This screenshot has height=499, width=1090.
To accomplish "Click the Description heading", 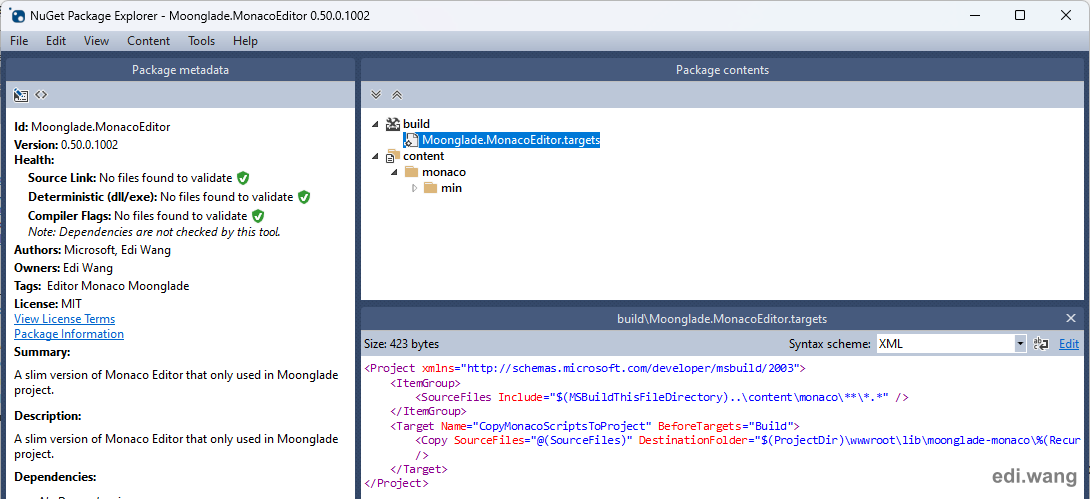I will point(48,416).
